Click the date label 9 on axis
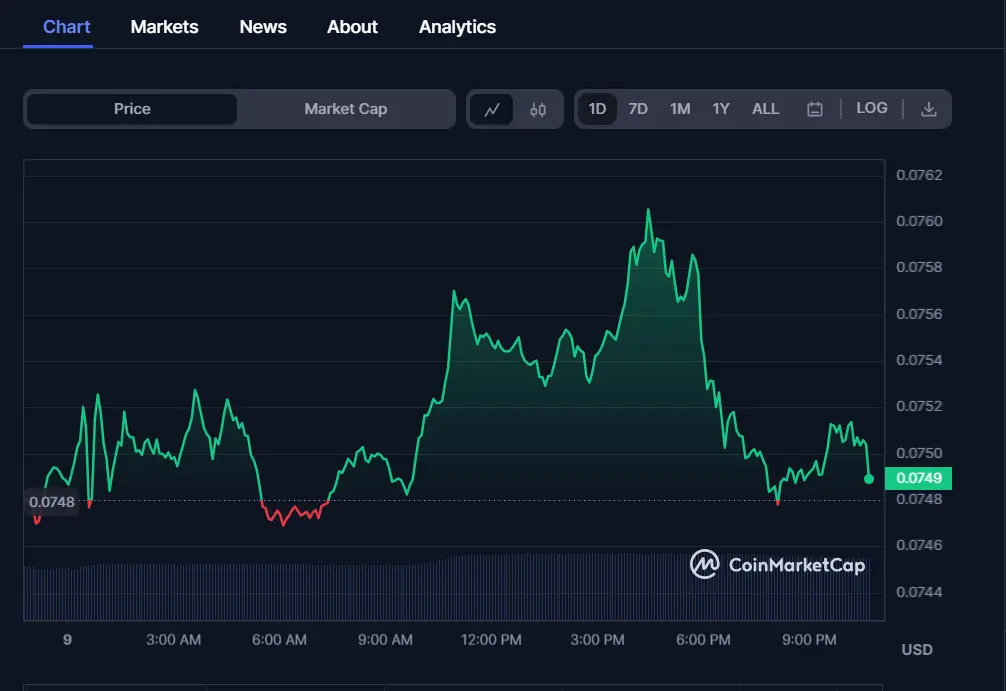1006x691 pixels. [x=67, y=640]
